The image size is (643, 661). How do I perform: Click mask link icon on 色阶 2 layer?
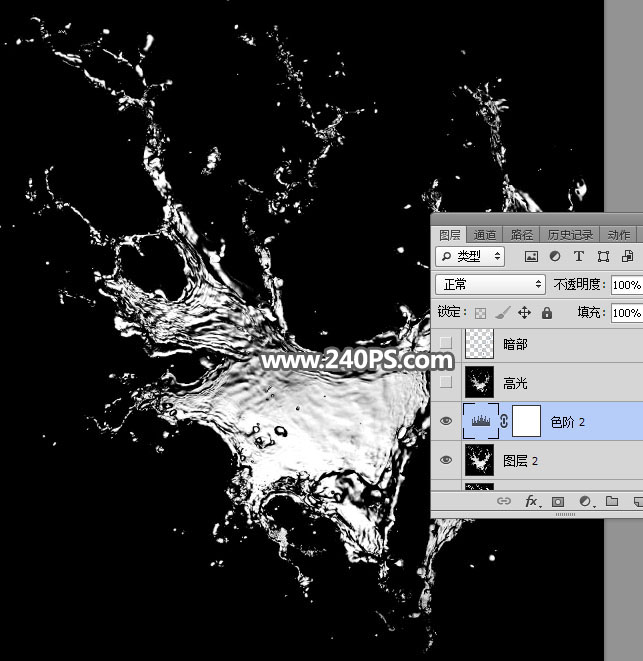coord(504,421)
